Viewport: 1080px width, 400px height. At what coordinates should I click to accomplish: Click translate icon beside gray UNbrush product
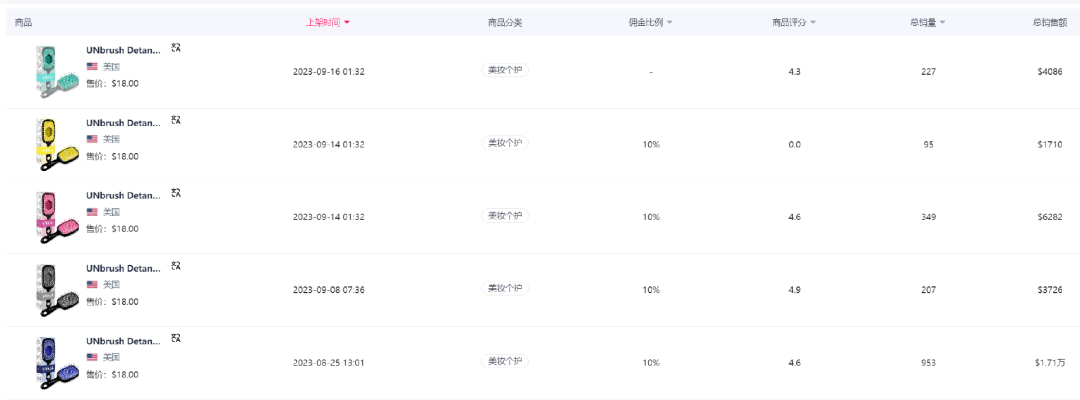[x=176, y=266]
